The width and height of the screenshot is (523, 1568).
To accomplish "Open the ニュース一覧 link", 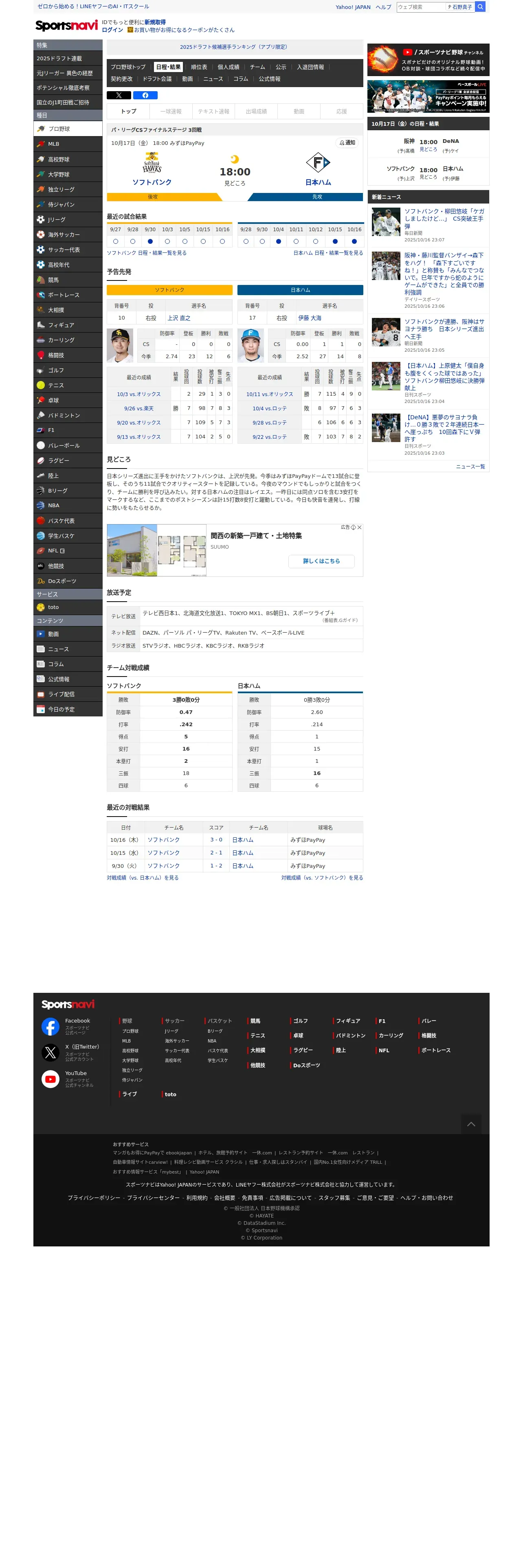I will pyautogui.click(x=470, y=467).
